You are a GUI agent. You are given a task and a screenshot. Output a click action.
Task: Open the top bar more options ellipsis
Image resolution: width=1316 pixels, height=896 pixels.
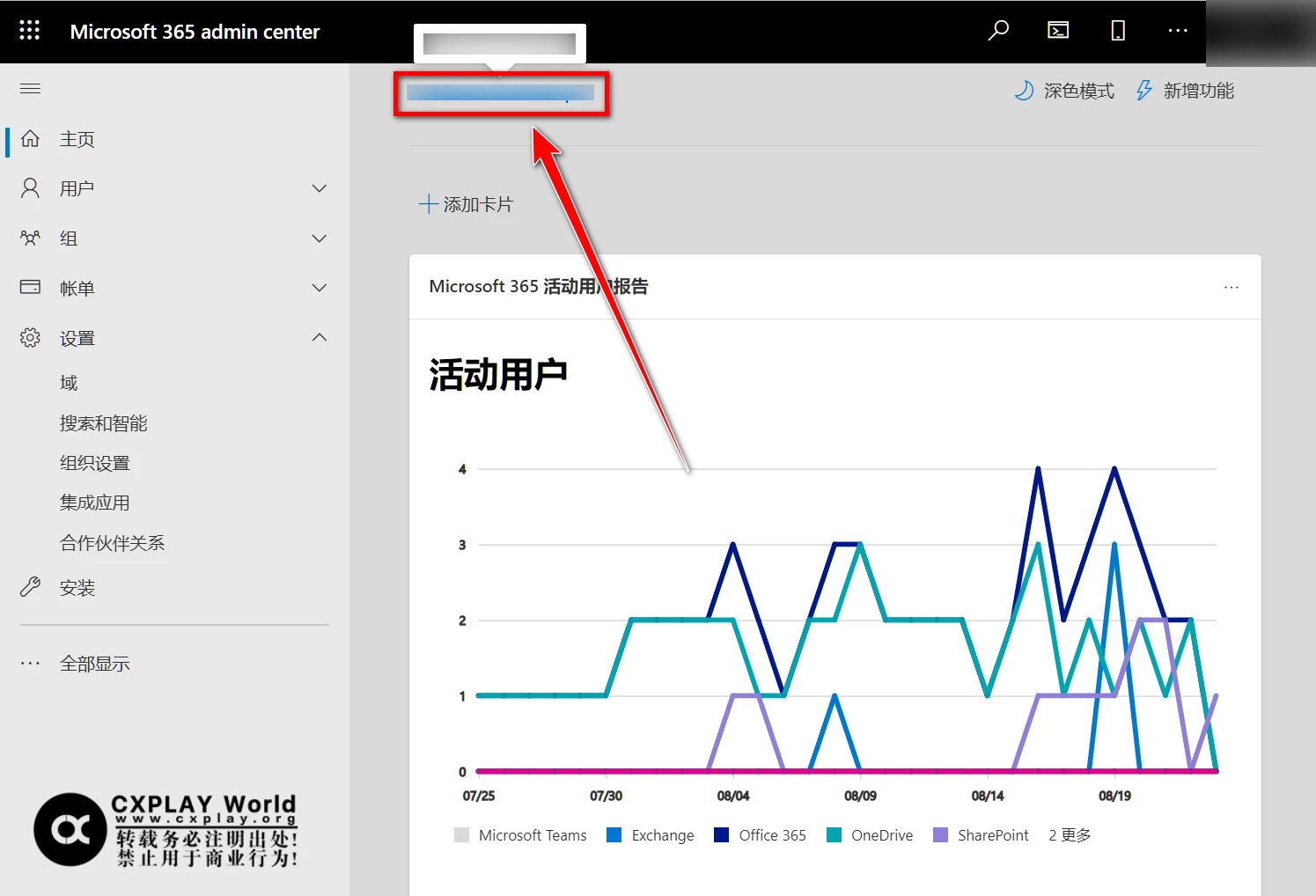point(1178,31)
